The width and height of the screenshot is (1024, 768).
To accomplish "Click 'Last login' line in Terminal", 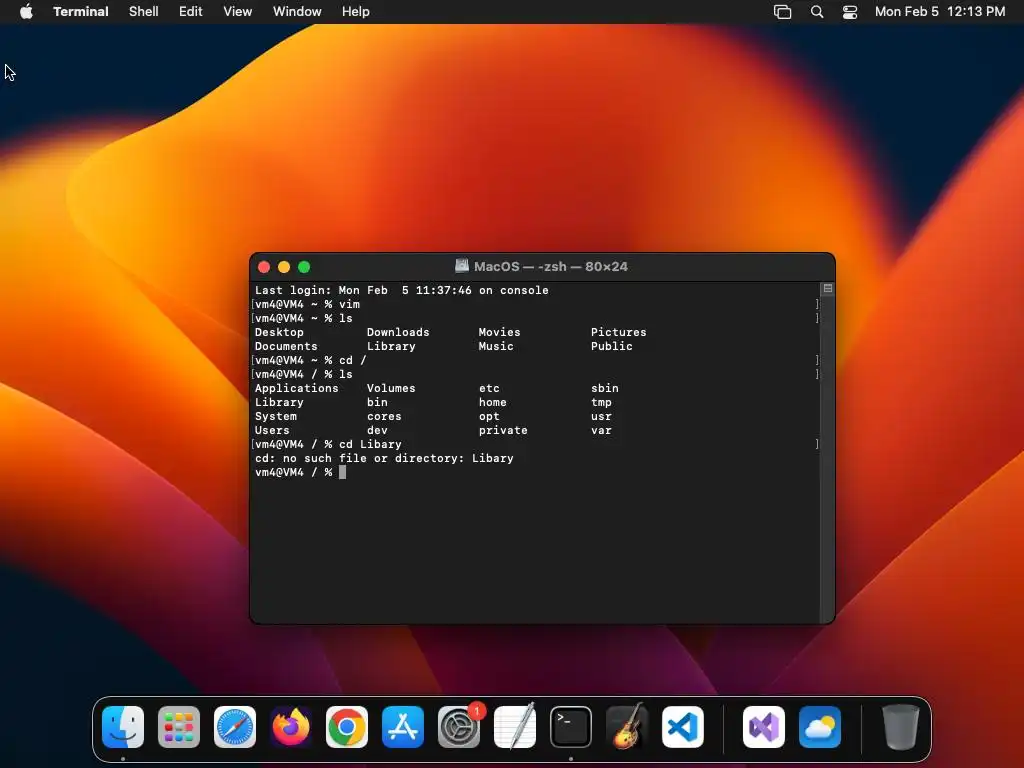I will [x=402, y=290].
